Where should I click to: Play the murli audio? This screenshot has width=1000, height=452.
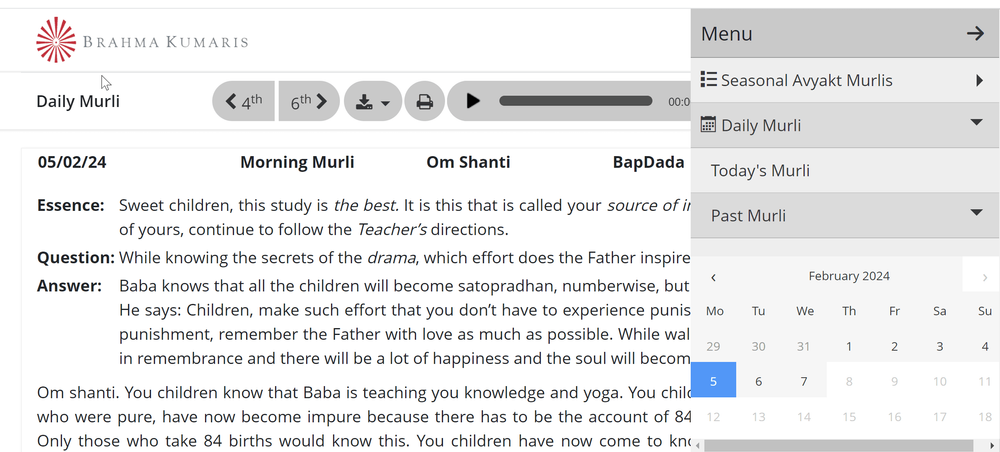(473, 101)
